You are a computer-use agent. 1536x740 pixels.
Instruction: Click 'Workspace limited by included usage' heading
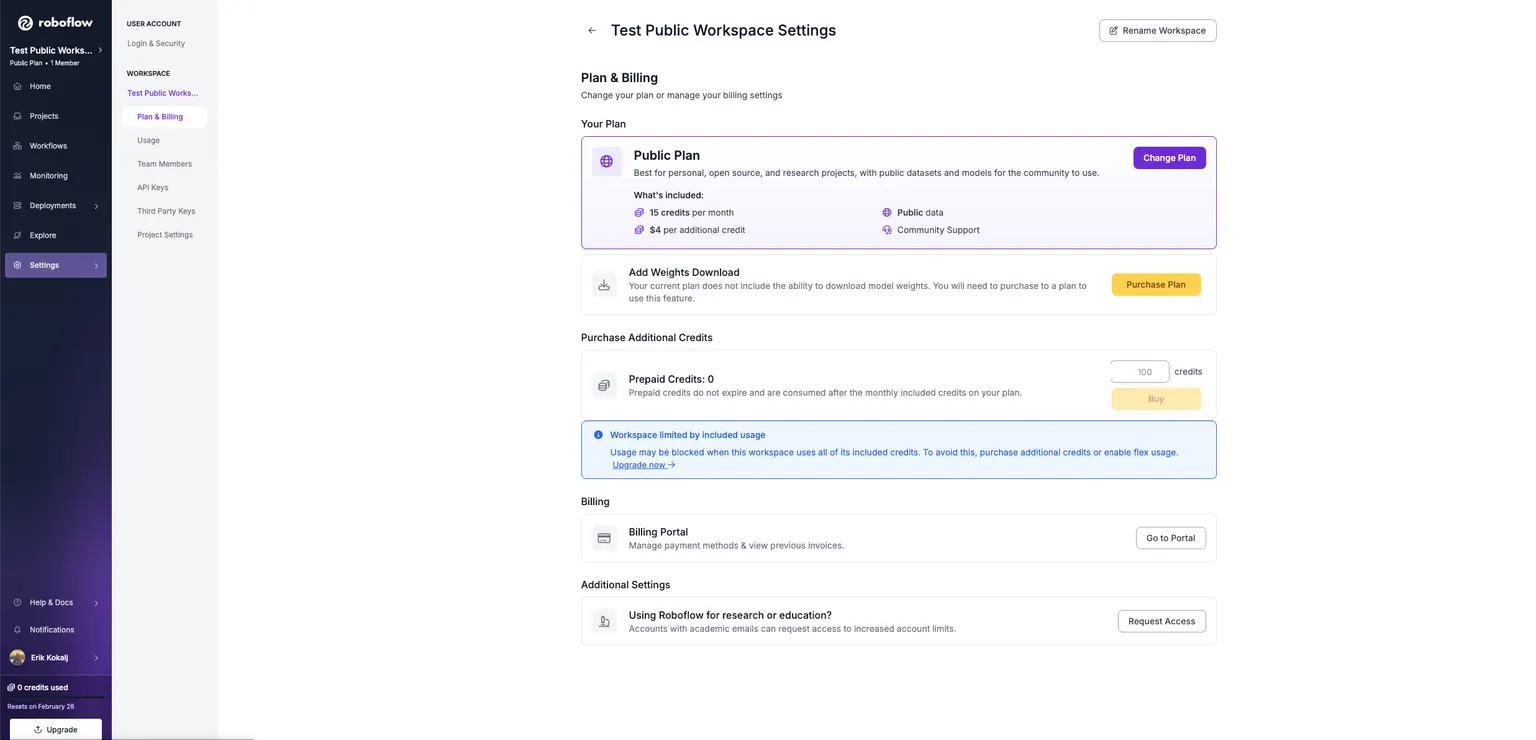point(688,435)
